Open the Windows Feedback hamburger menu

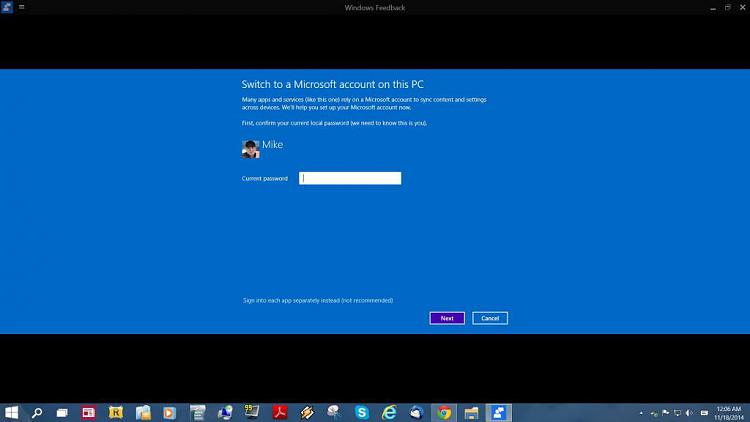point(22,7)
